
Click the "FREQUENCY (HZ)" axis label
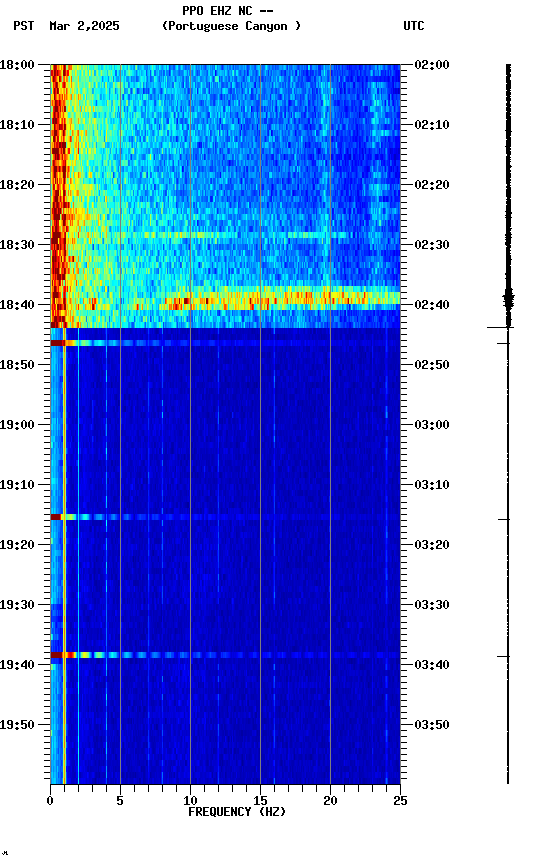point(237,812)
